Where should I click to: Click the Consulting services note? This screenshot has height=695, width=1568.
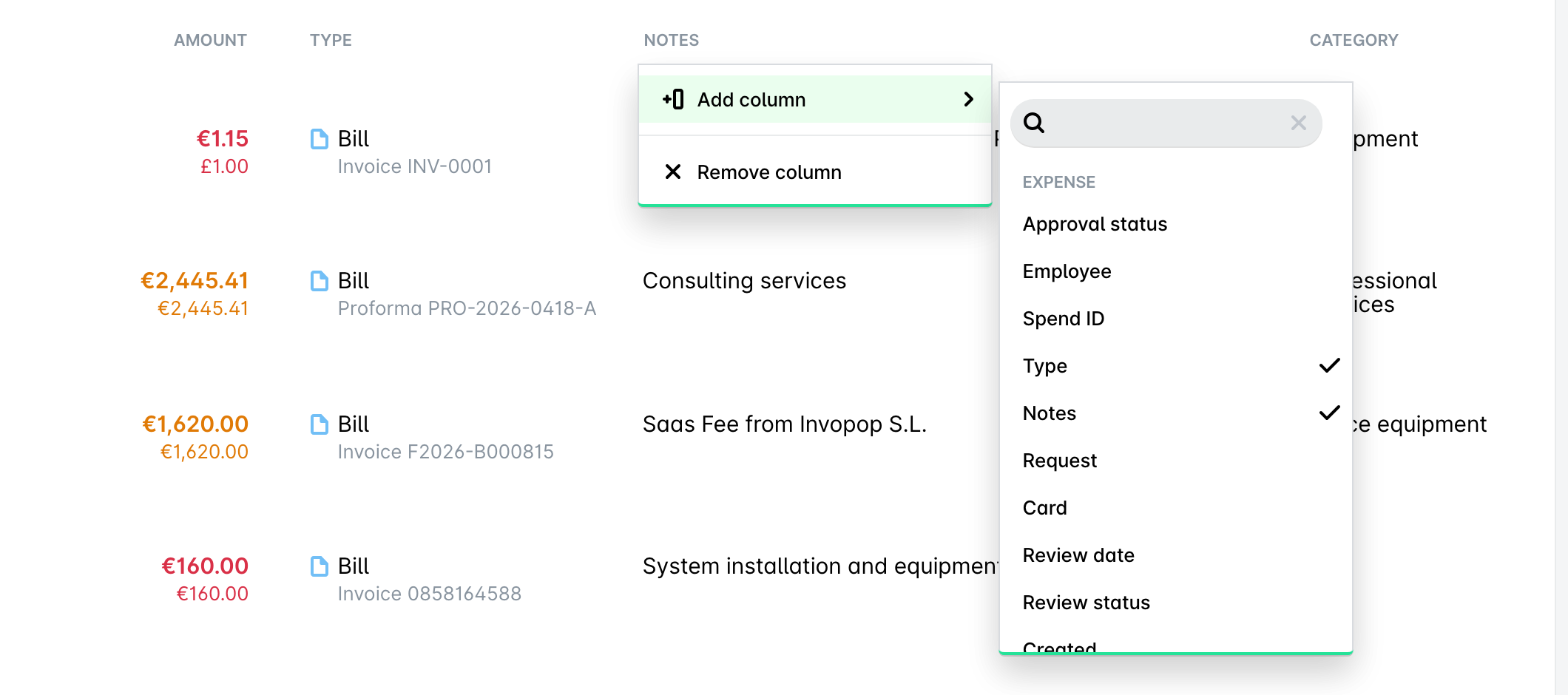[744, 281]
